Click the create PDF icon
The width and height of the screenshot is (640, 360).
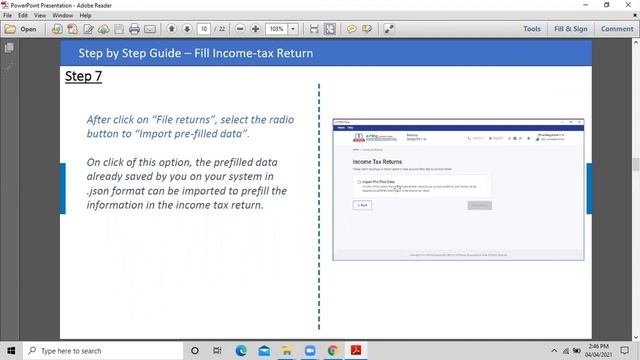pyautogui.click(x=73, y=29)
